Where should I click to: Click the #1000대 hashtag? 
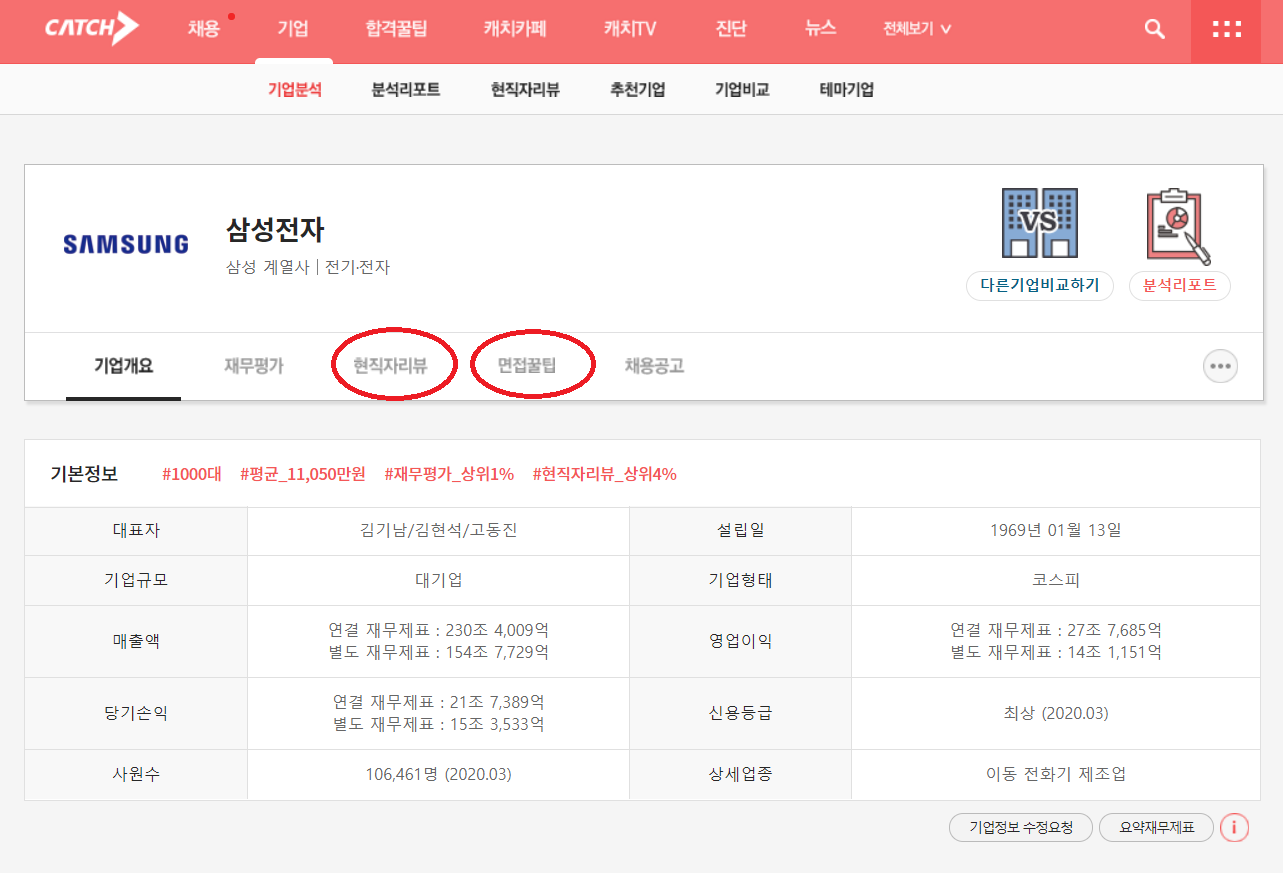click(x=191, y=474)
